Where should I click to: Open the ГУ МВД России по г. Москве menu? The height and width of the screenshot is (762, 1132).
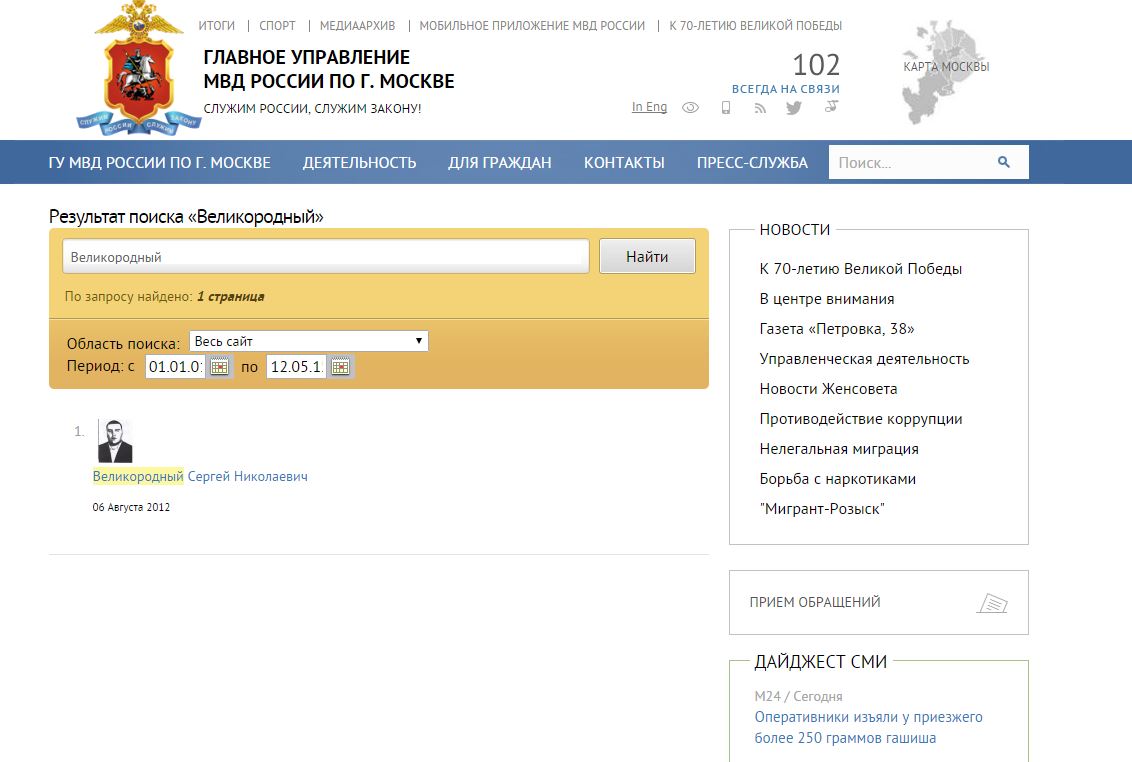tap(160, 163)
